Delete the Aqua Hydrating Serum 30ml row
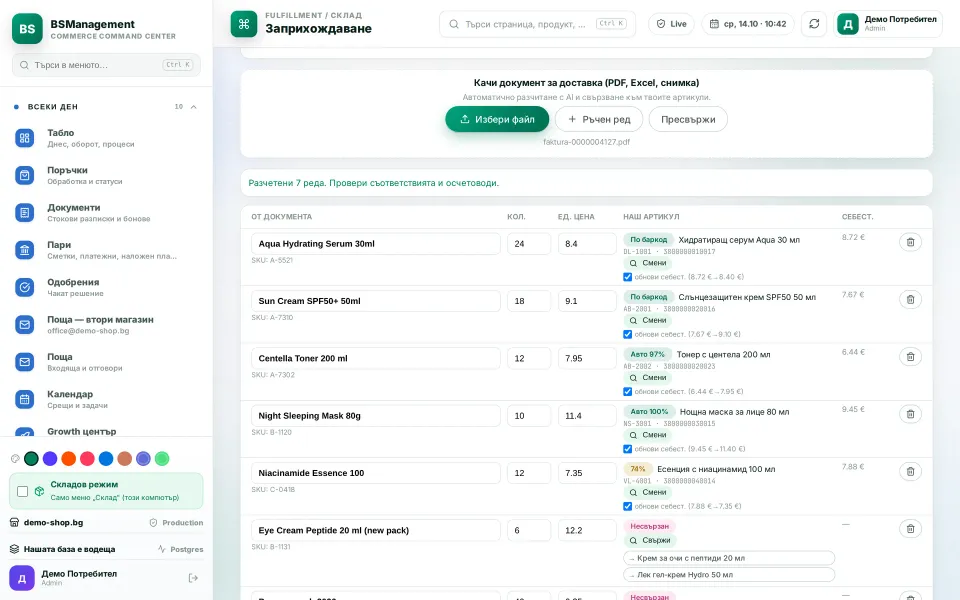 pos(910,242)
